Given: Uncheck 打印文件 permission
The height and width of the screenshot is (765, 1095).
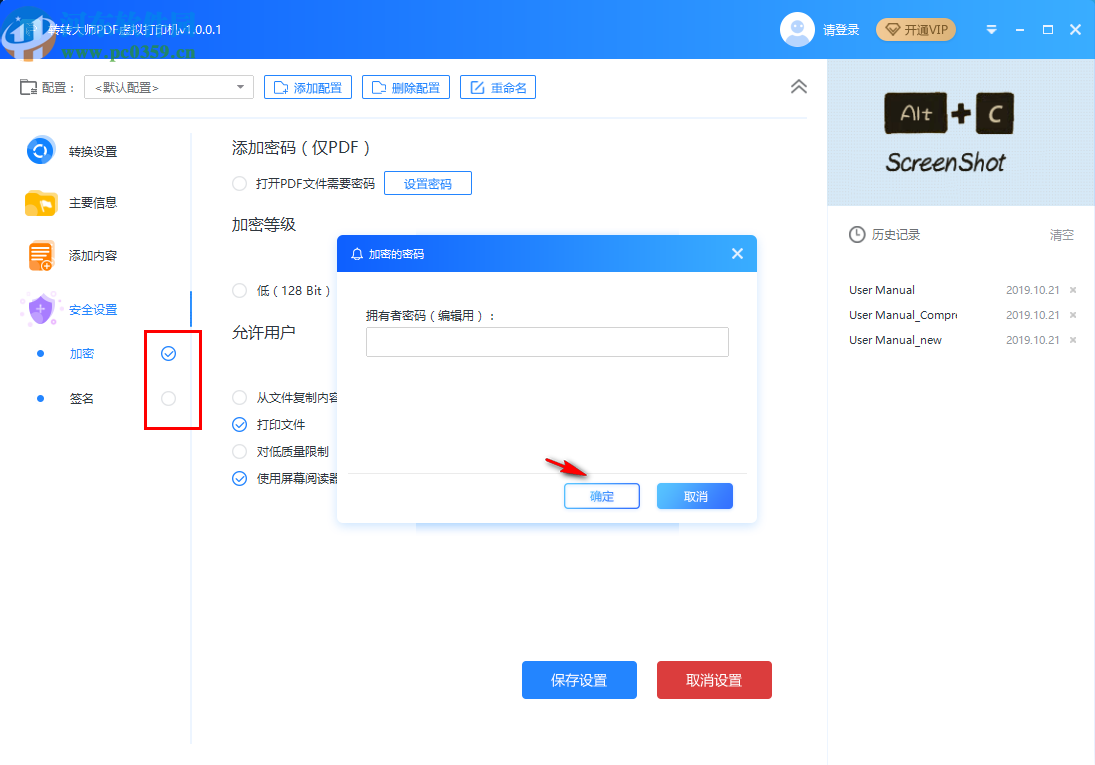Looking at the screenshot, I should pyautogui.click(x=240, y=425).
